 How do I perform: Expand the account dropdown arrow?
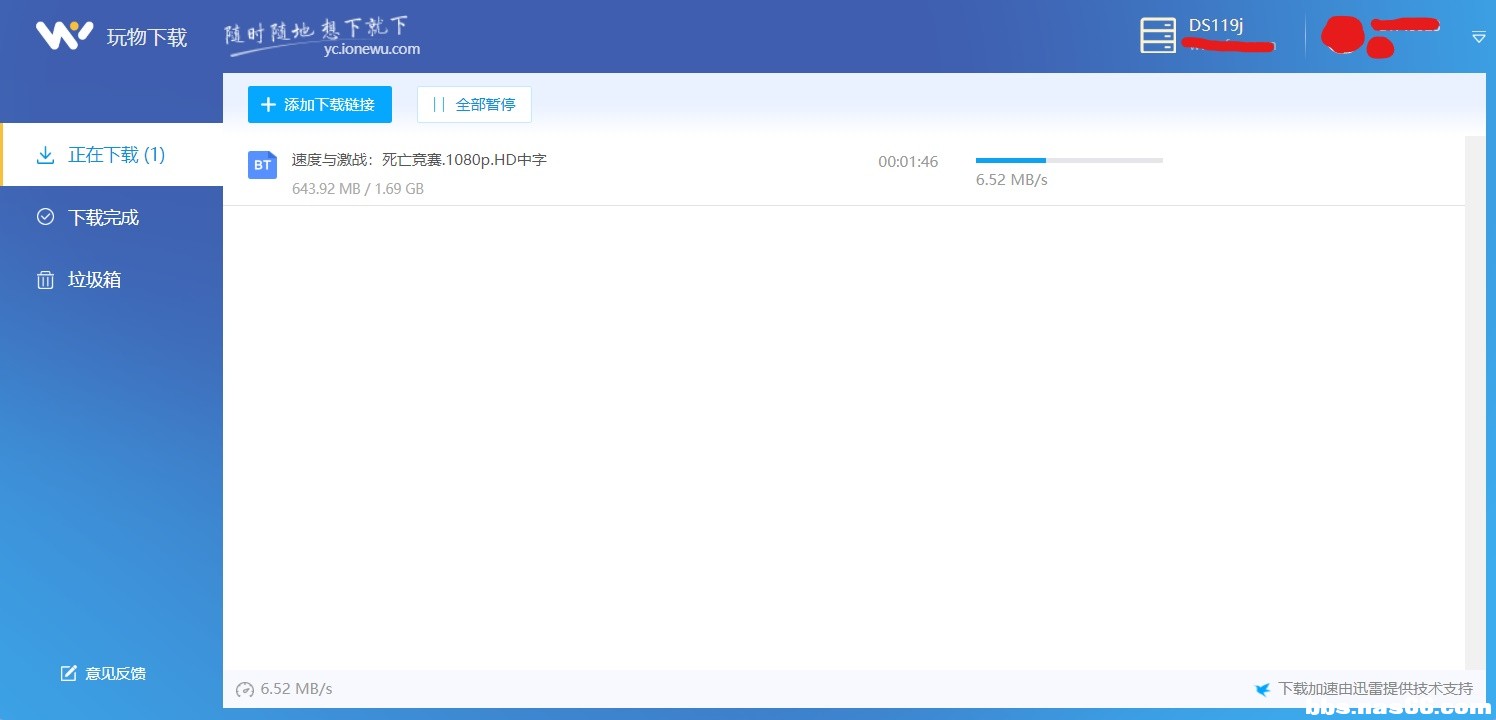point(1479,37)
